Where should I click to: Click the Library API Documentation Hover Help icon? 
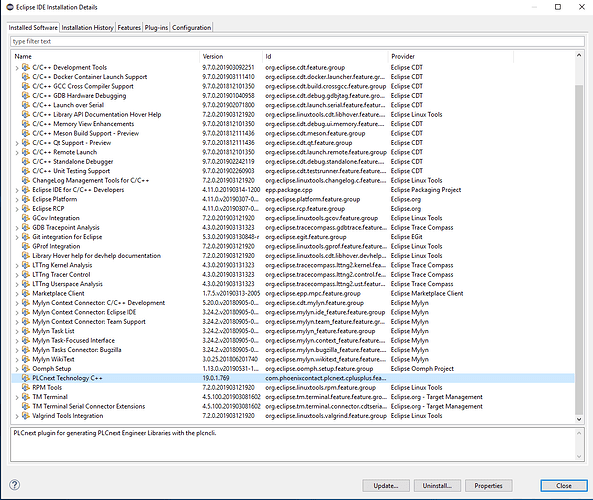(26, 115)
